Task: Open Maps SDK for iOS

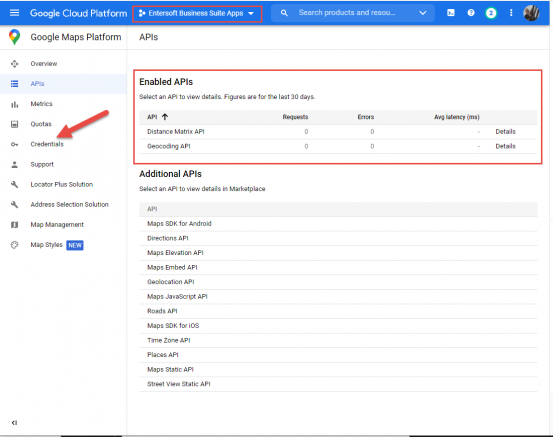Action: 173,326
